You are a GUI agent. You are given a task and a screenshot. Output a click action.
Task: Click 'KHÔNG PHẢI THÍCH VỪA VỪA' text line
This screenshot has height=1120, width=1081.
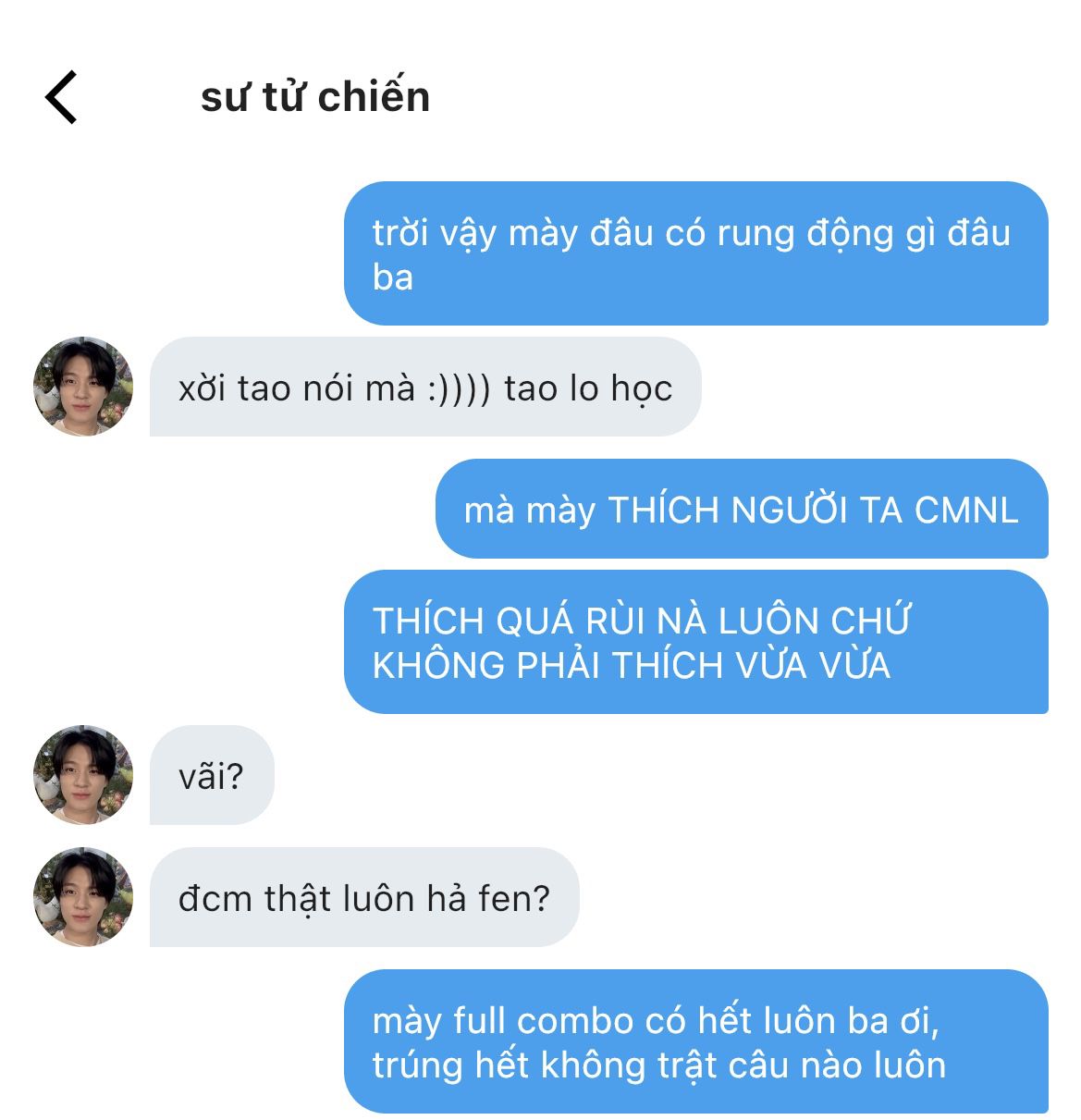click(632, 665)
